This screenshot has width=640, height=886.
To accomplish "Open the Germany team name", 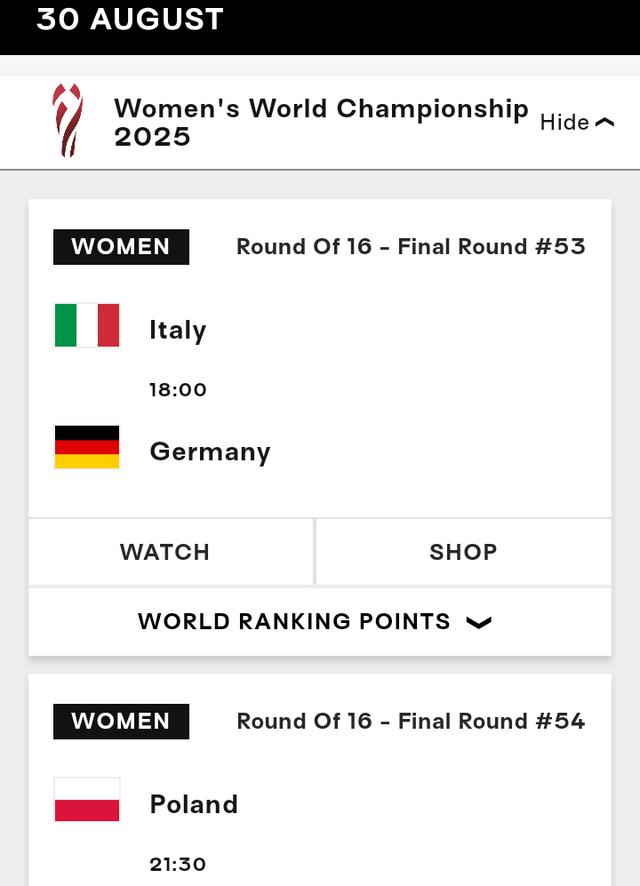I will (x=210, y=452).
